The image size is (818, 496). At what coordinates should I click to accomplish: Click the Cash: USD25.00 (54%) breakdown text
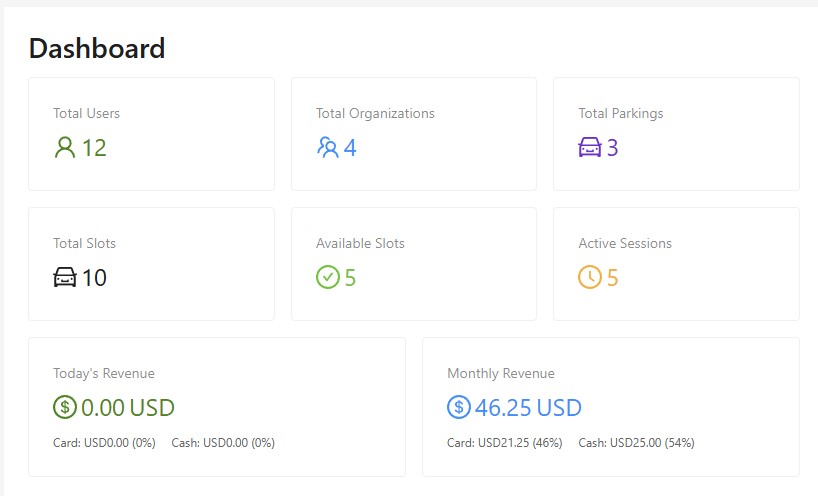636,443
